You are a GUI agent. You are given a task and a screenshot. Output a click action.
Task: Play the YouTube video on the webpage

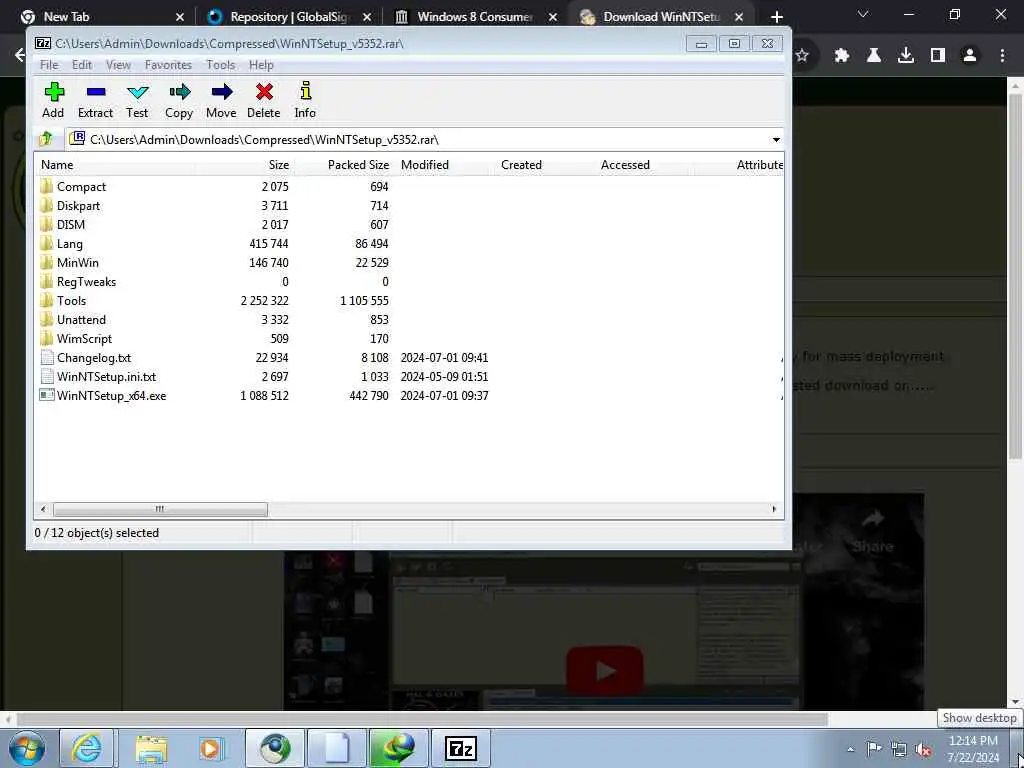pyautogui.click(x=605, y=670)
